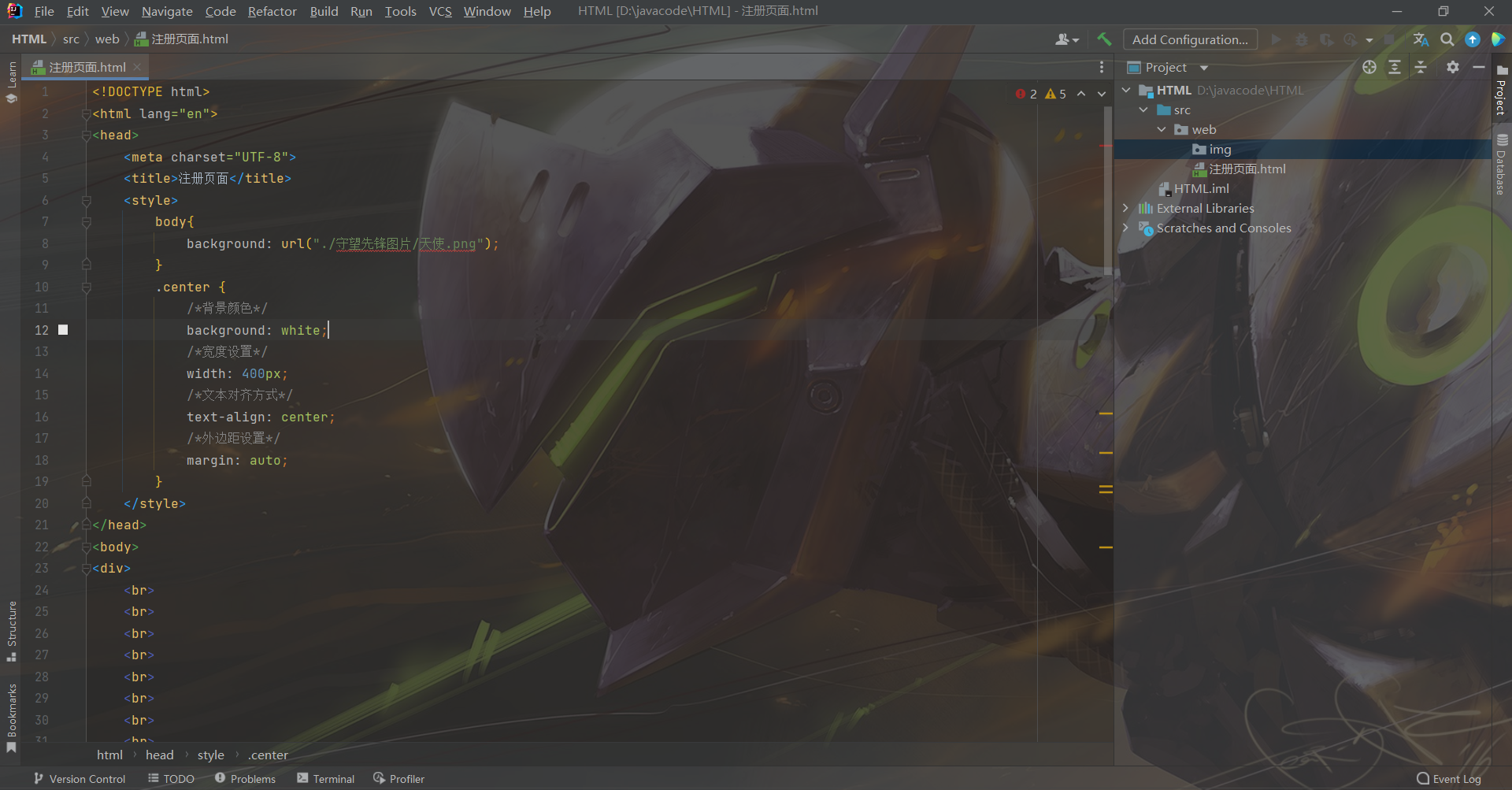Viewport: 1512px width, 790px height.
Task: Open editor tab options three-dot menu
Action: click(x=1102, y=67)
